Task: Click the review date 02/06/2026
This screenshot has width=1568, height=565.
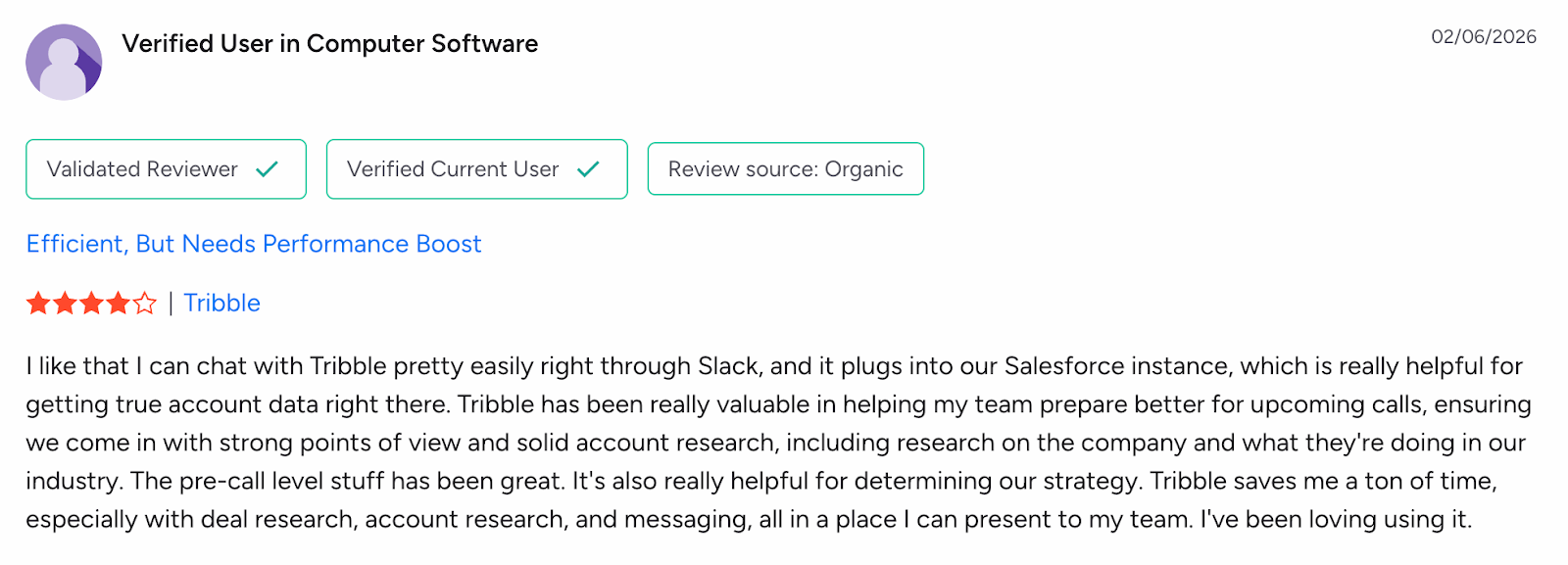Action: pos(1483,37)
